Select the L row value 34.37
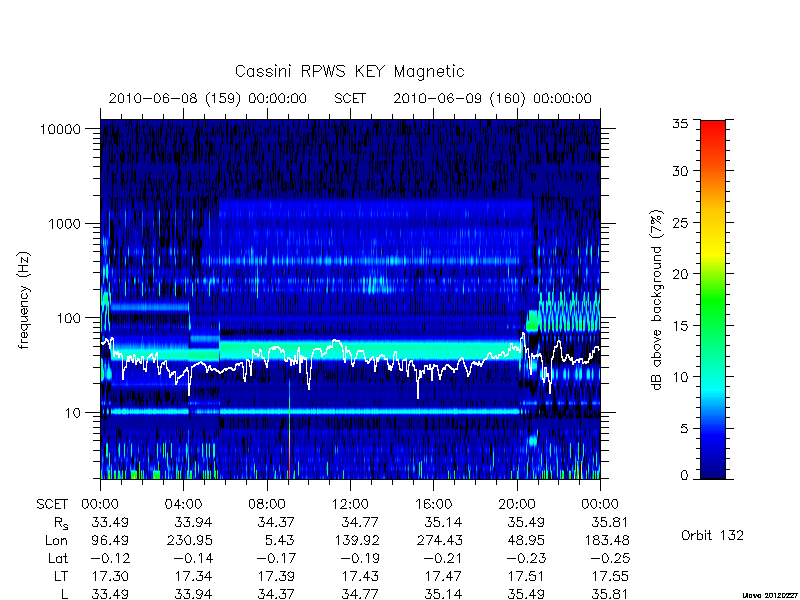The image size is (800, 600). pyautogui.click(x=277, y=594)
